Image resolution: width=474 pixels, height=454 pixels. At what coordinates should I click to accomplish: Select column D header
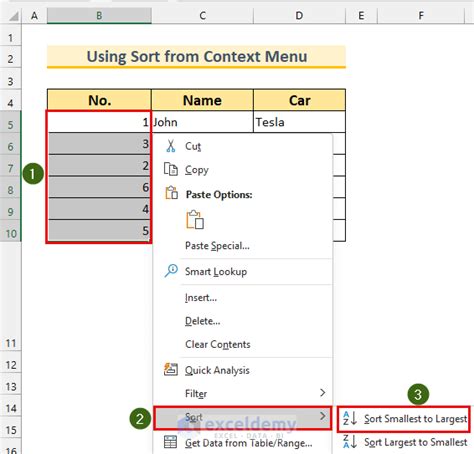pyautogui.click(x=299, y=16)
